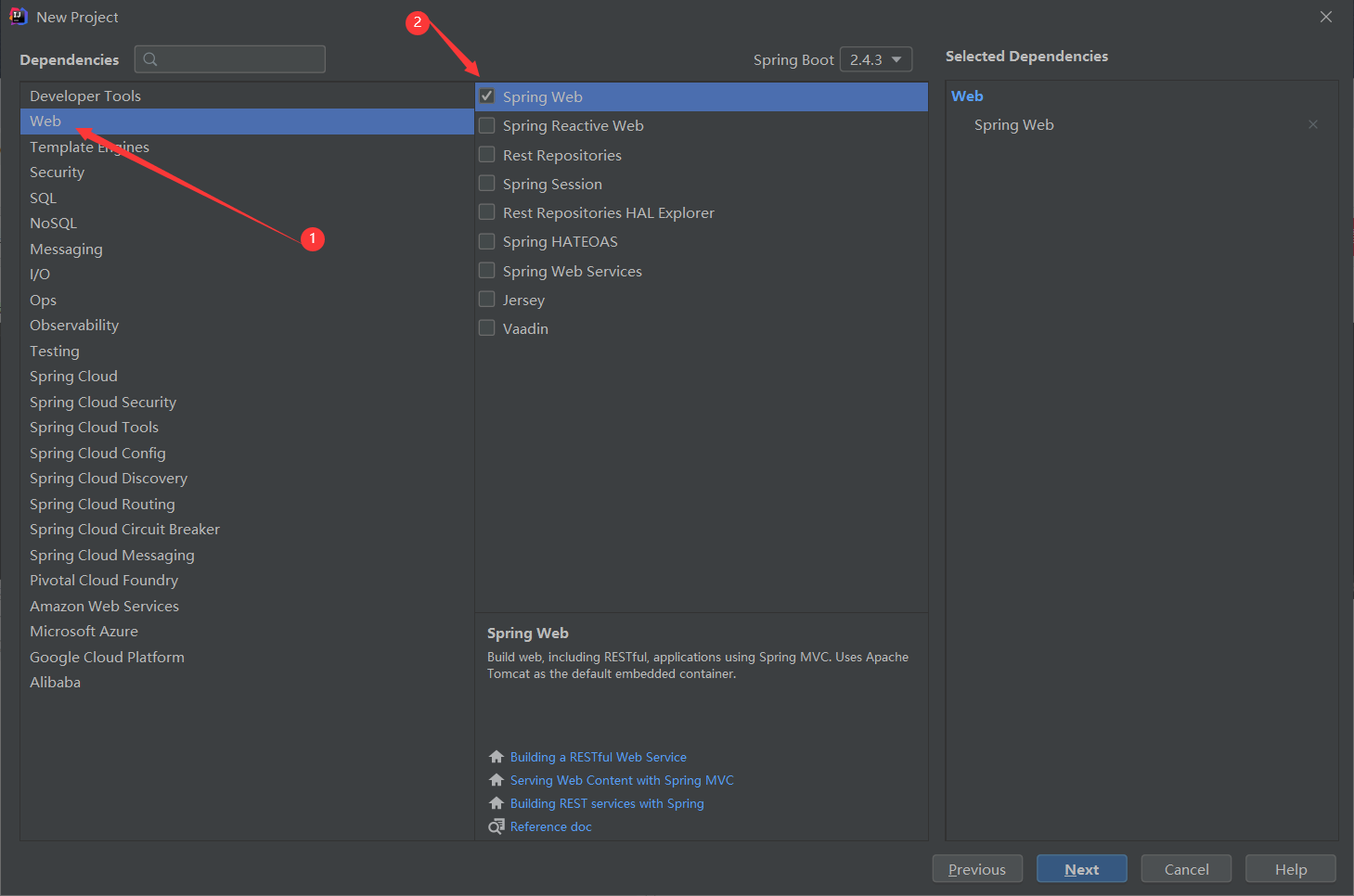Open the Reference doc link
Viewport: 1354px width, 896px height.
coord(551,826)
